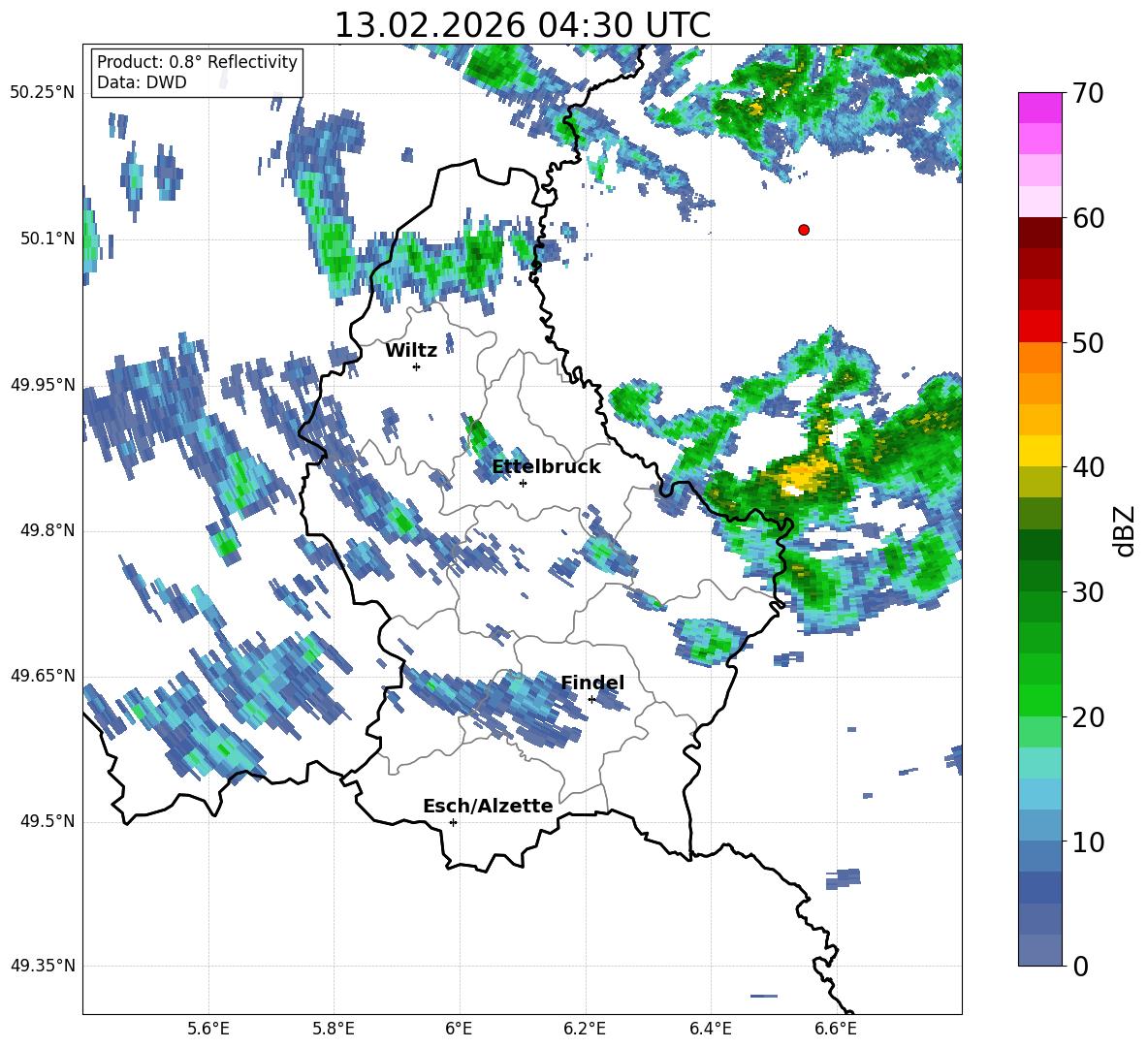Click the 6.2°E longitude label
This screenshot has width=1148, height=1048.
click(585, 1029)
